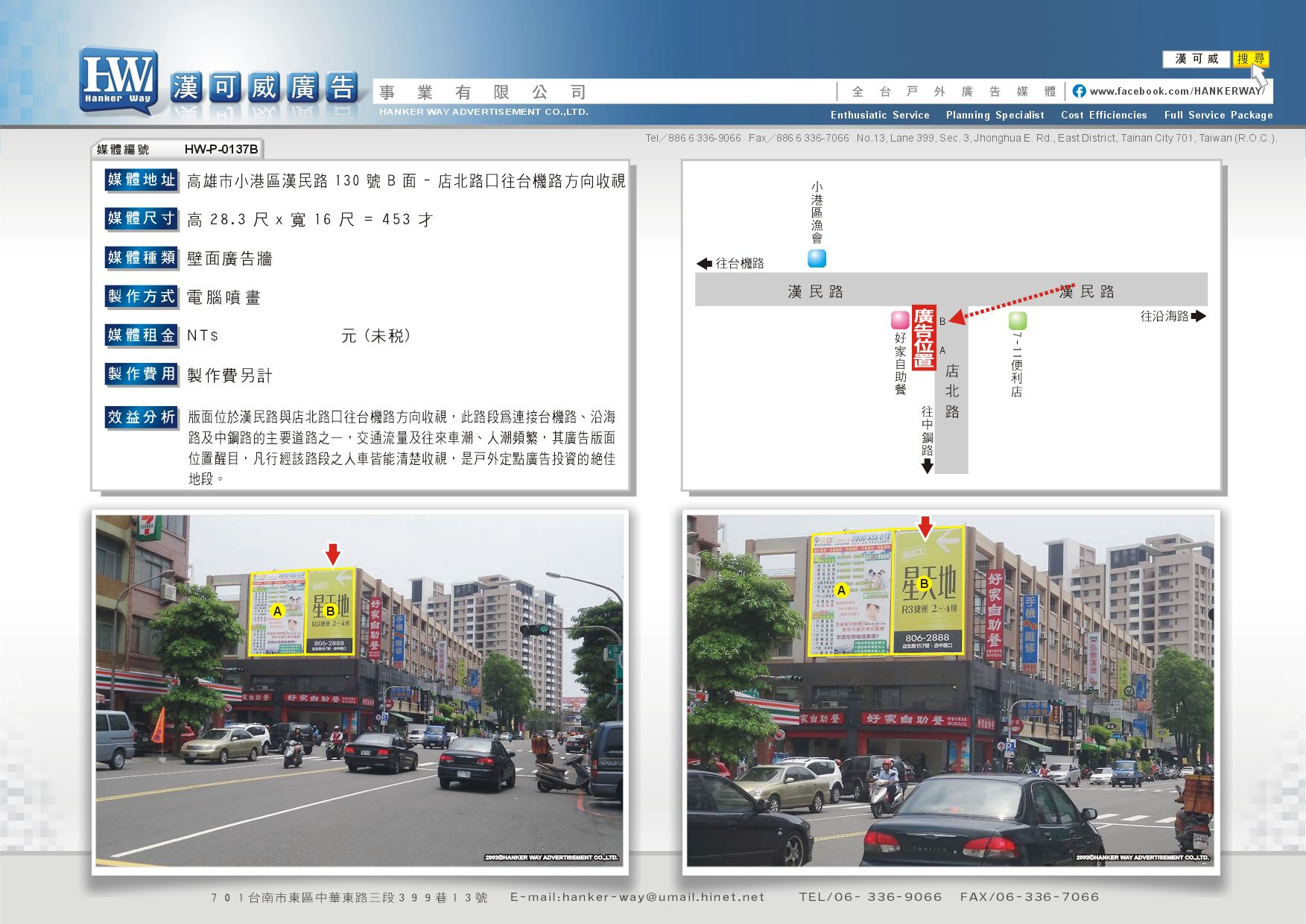Click the footer FAX/06-336-7066 text

(1030, 897)
